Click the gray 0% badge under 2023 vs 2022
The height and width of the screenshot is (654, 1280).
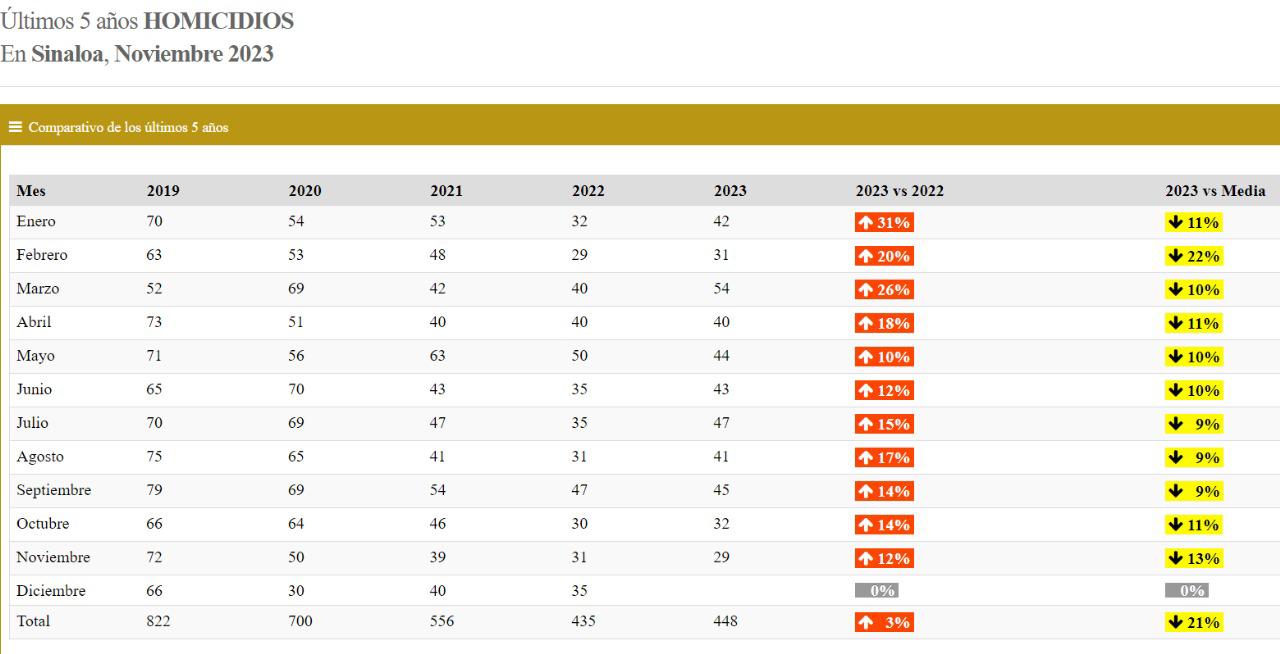pos(876,591)
